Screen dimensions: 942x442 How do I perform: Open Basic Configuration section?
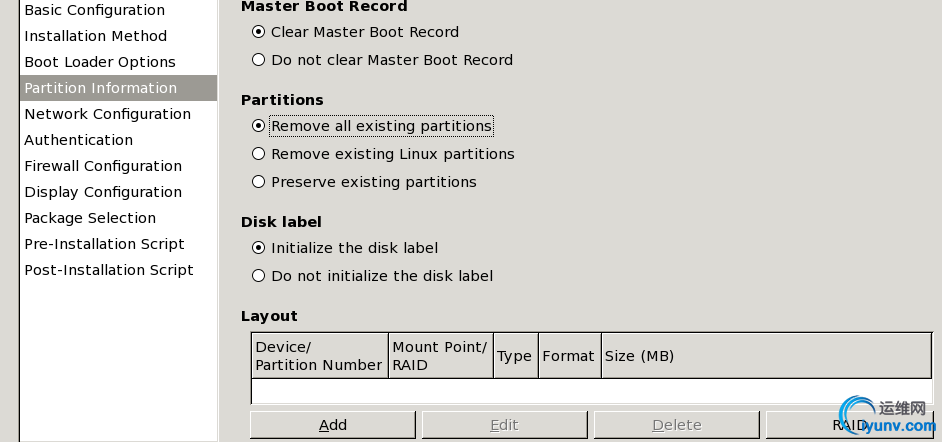tap(94, 10)
